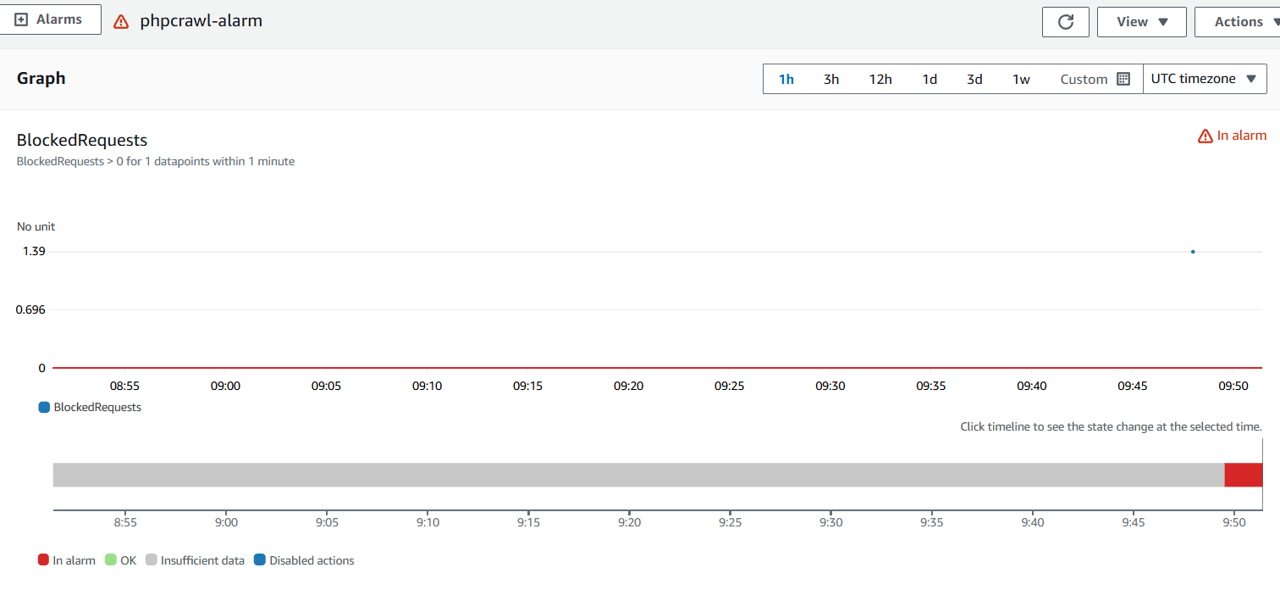Click the BlockedRequests data point on graph
1280x590 pixels.
tap(1193, 252)
